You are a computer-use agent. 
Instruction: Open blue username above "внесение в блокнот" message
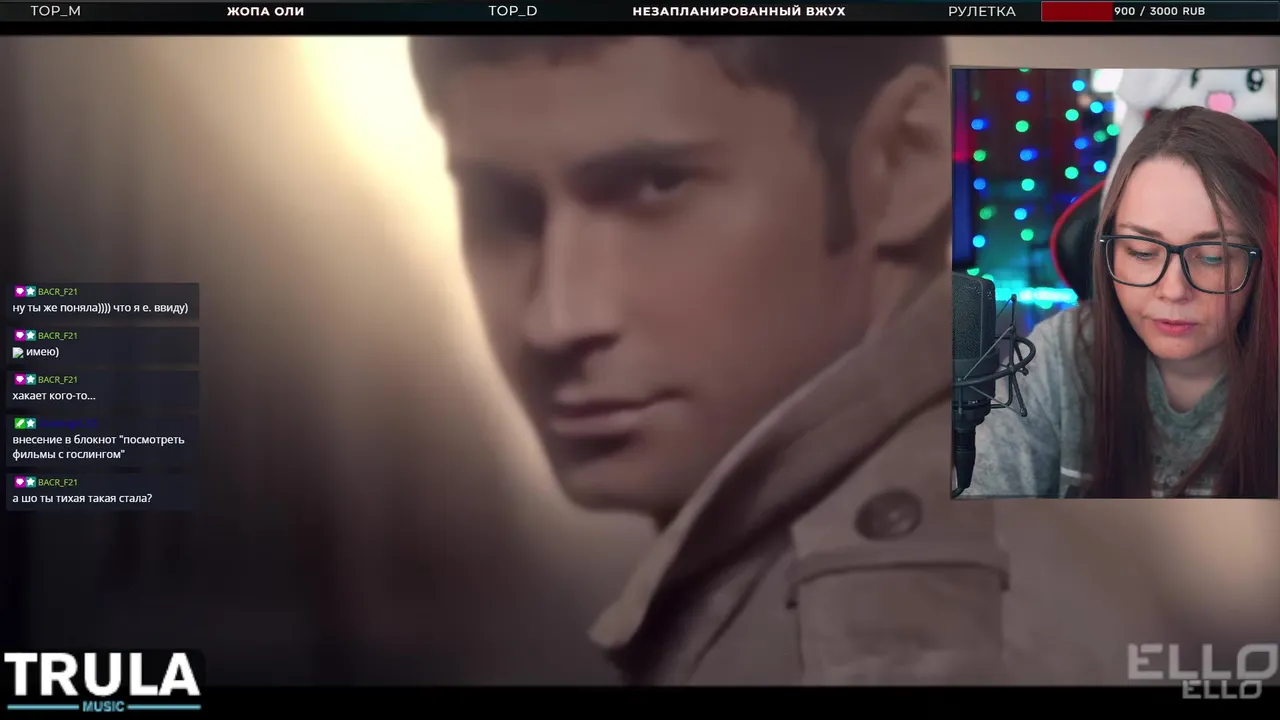click(68, 423)
